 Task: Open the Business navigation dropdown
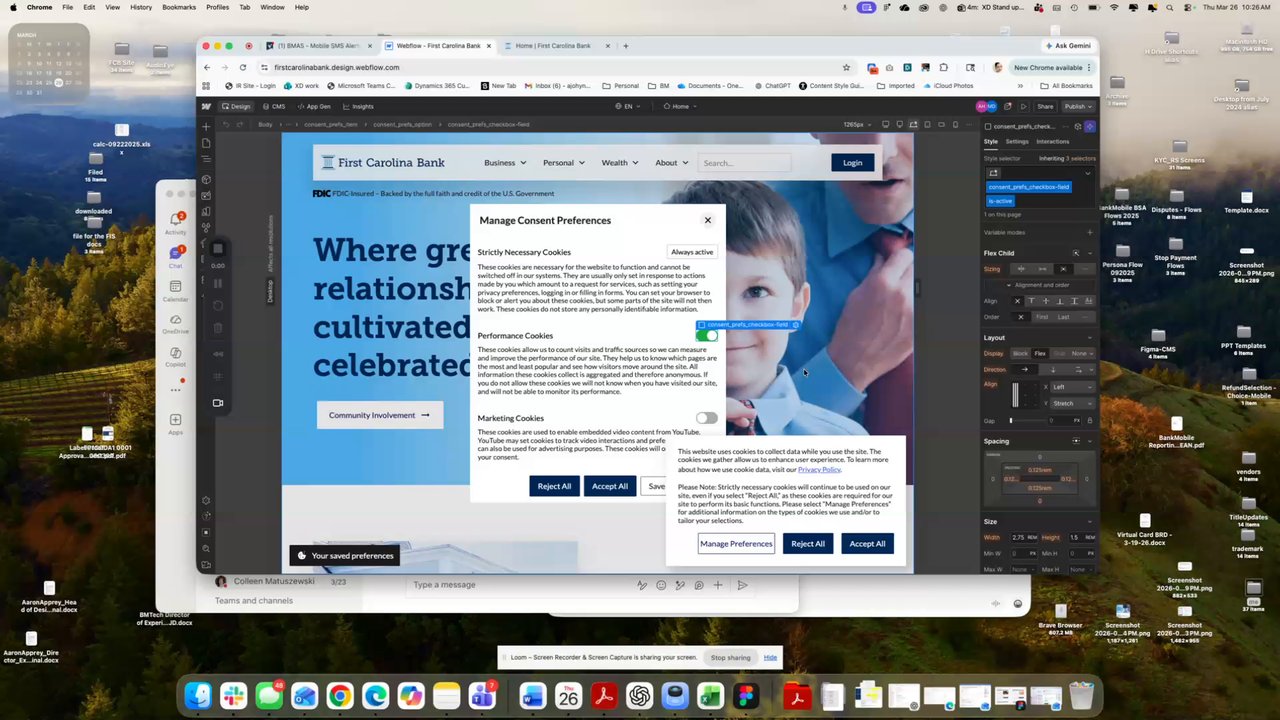505,163
